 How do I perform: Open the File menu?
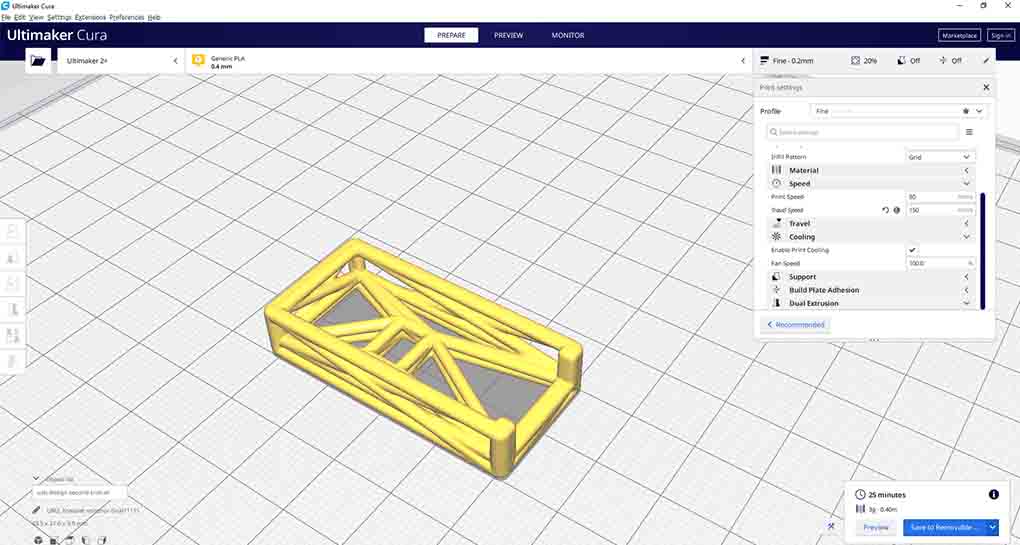click(6, 18)
